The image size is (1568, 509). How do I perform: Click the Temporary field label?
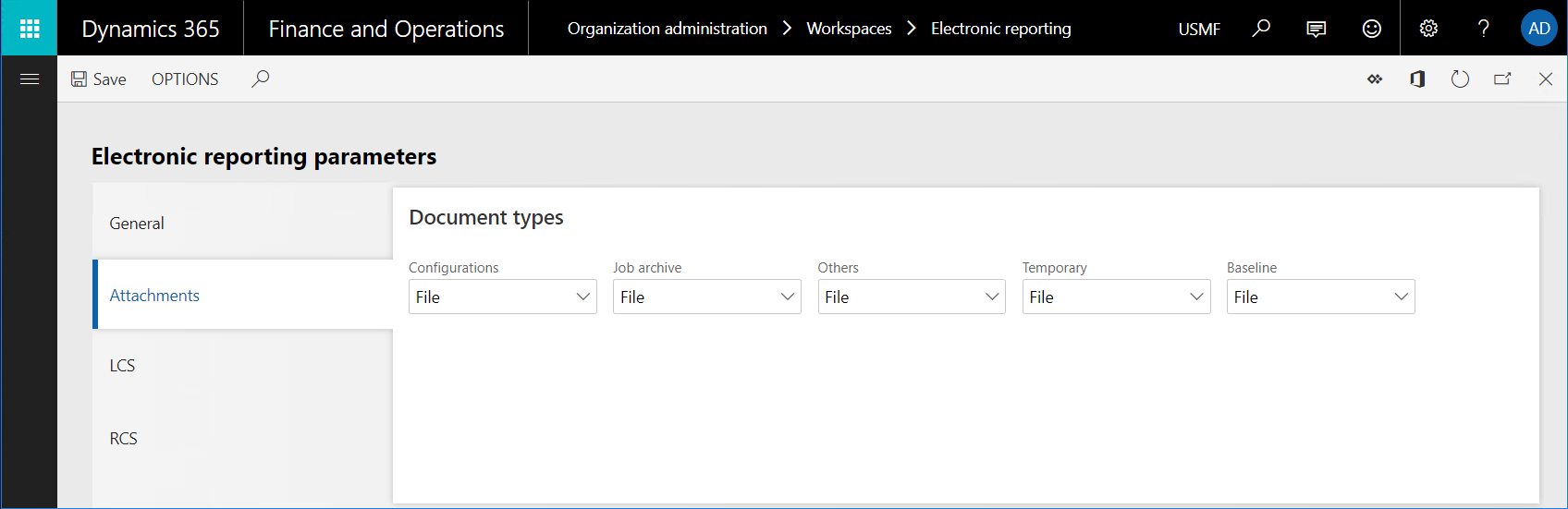point(1055,268)
